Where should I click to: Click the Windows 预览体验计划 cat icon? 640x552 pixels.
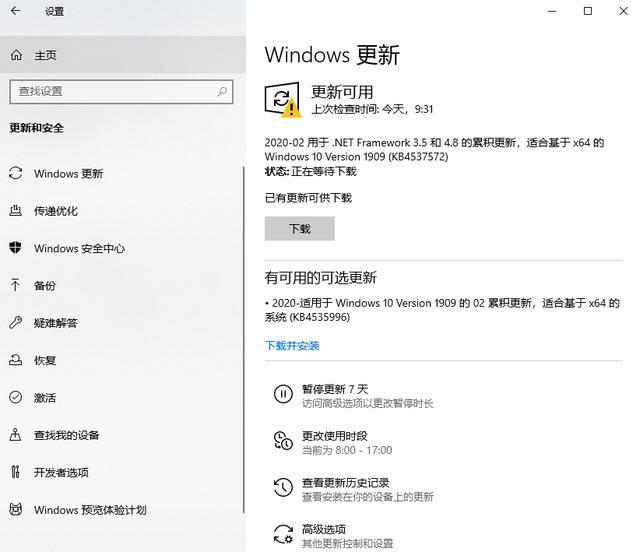tap(16, 510)
